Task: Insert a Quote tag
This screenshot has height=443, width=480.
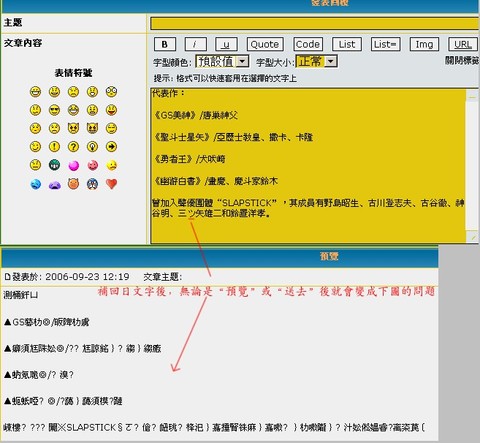Action: pyautogui.click(x=265, y=44)
